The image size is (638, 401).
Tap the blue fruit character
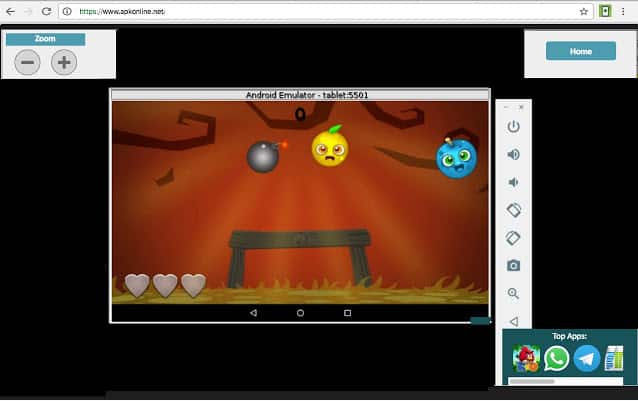tap(457, 158)
